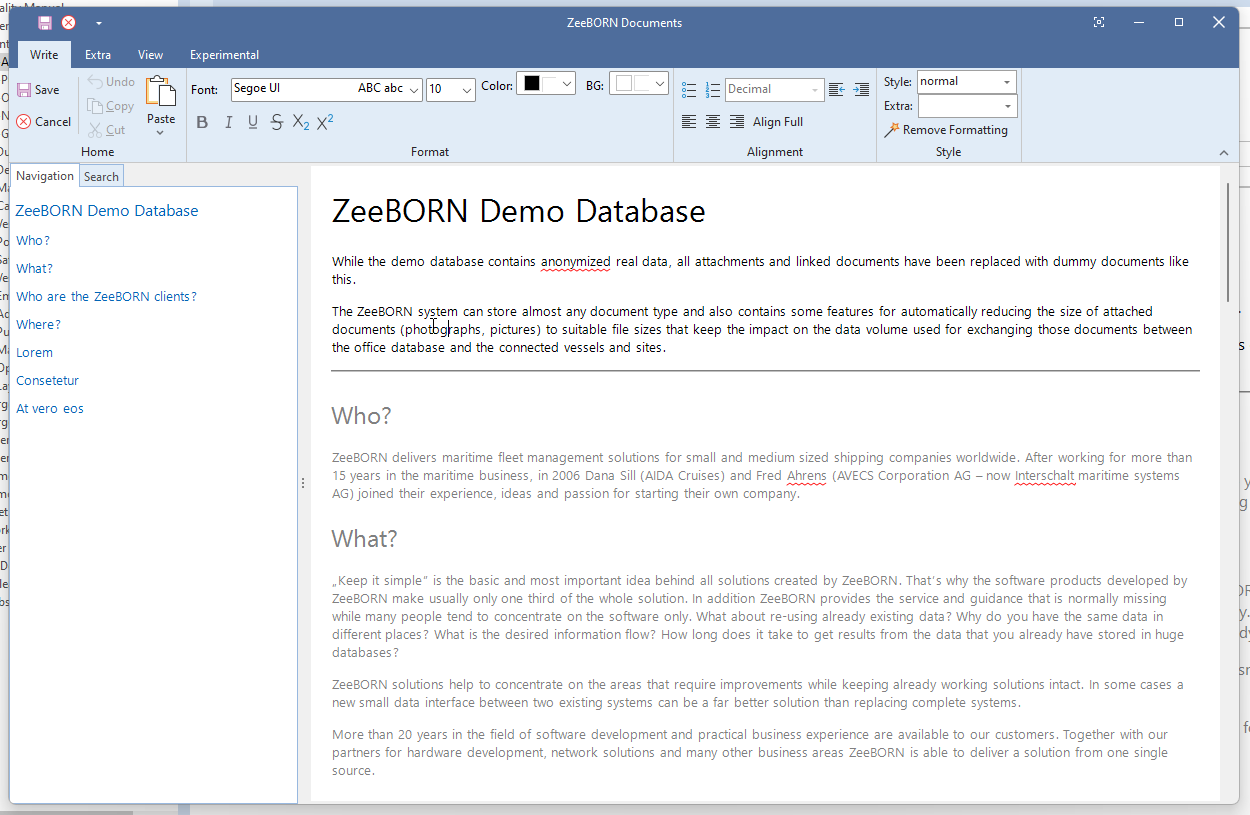Click the Paste clipboard icon

coord(160,92)
